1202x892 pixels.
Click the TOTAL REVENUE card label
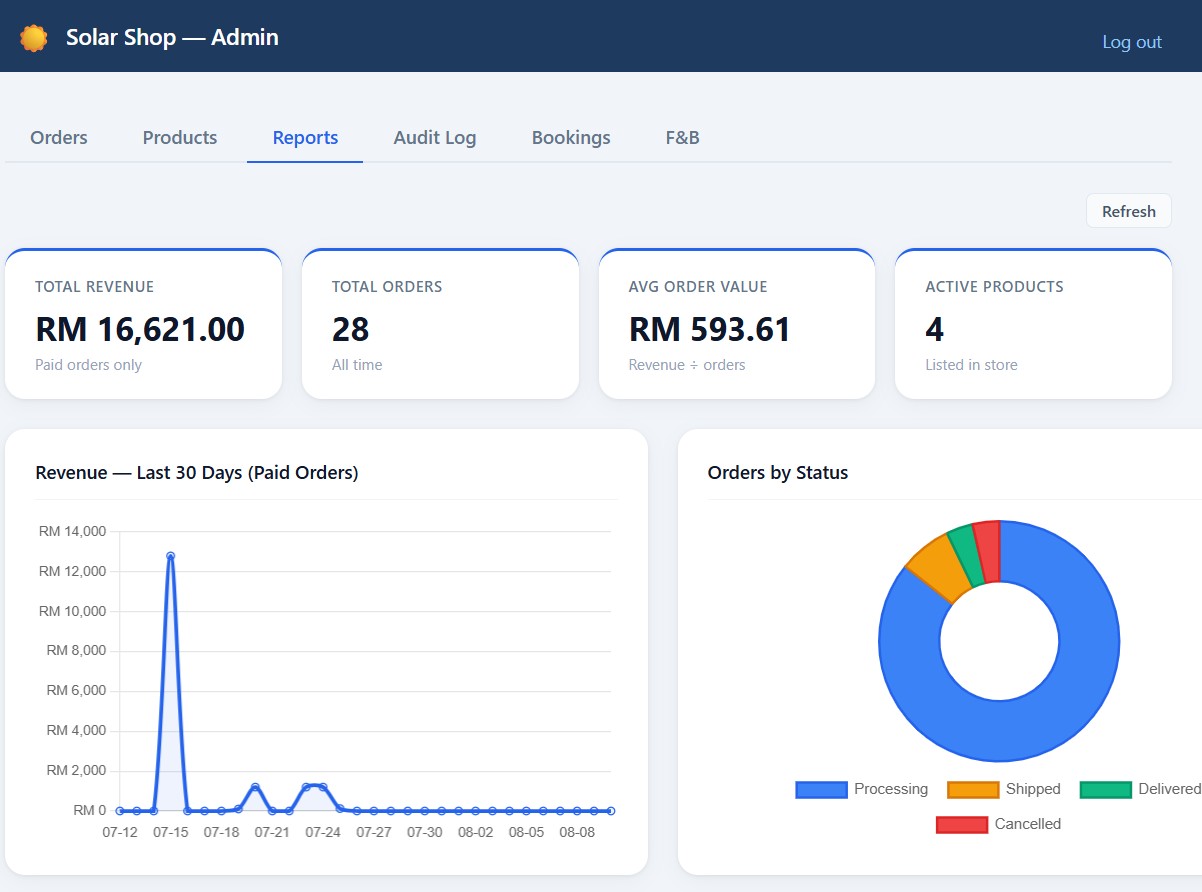95,287
